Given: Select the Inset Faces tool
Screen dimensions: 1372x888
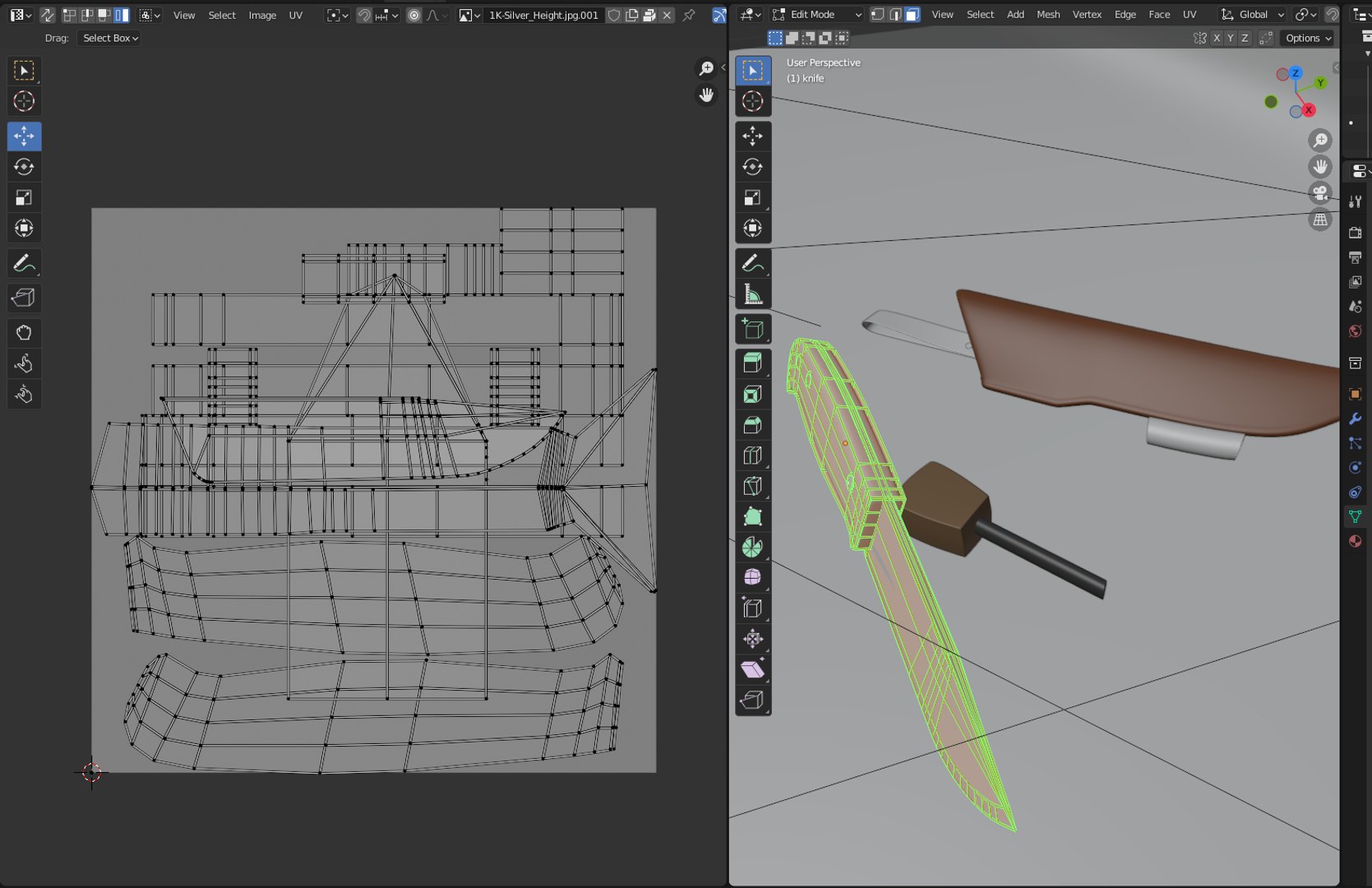Looking at the screenshot, I should tap(752, 394).
